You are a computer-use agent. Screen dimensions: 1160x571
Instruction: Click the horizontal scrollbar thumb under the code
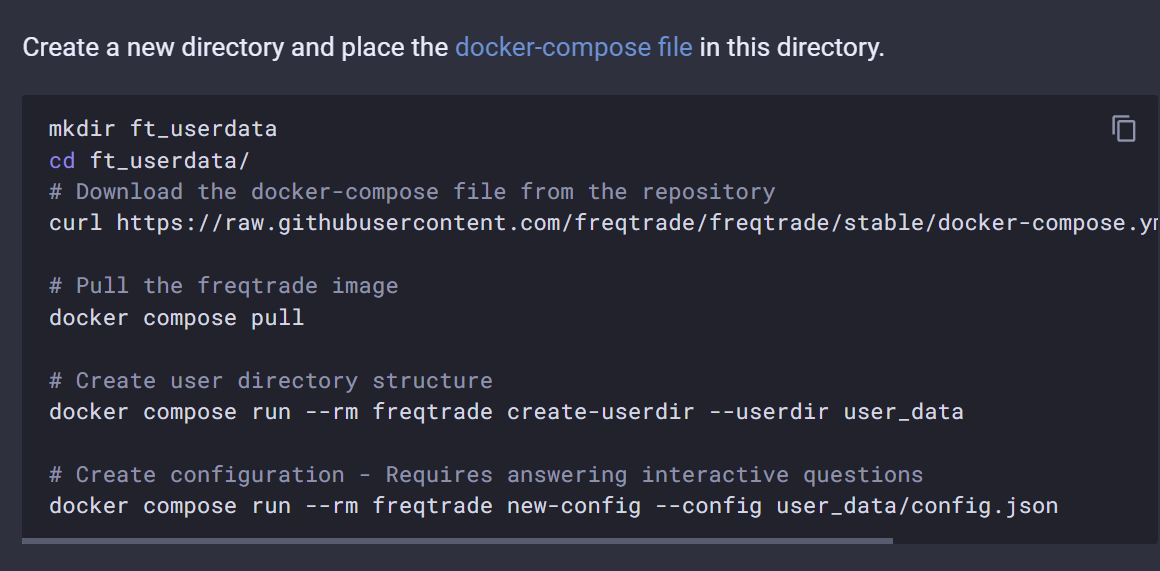tap(457, 541)
